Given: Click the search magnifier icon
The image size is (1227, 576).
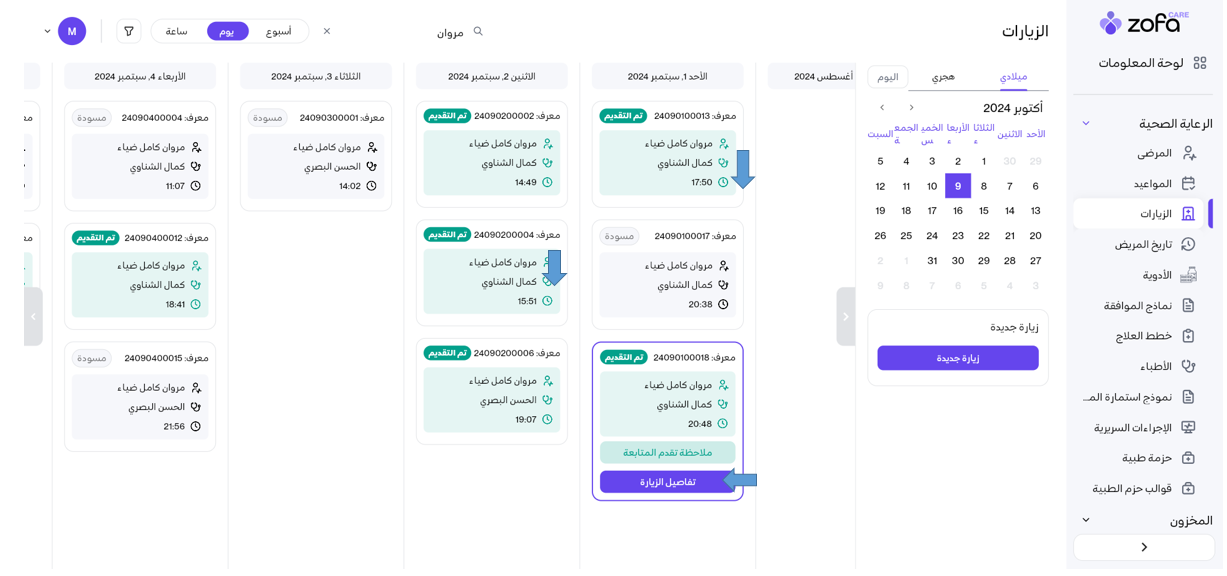Looking at the screenshot, I should pos(478,32).
